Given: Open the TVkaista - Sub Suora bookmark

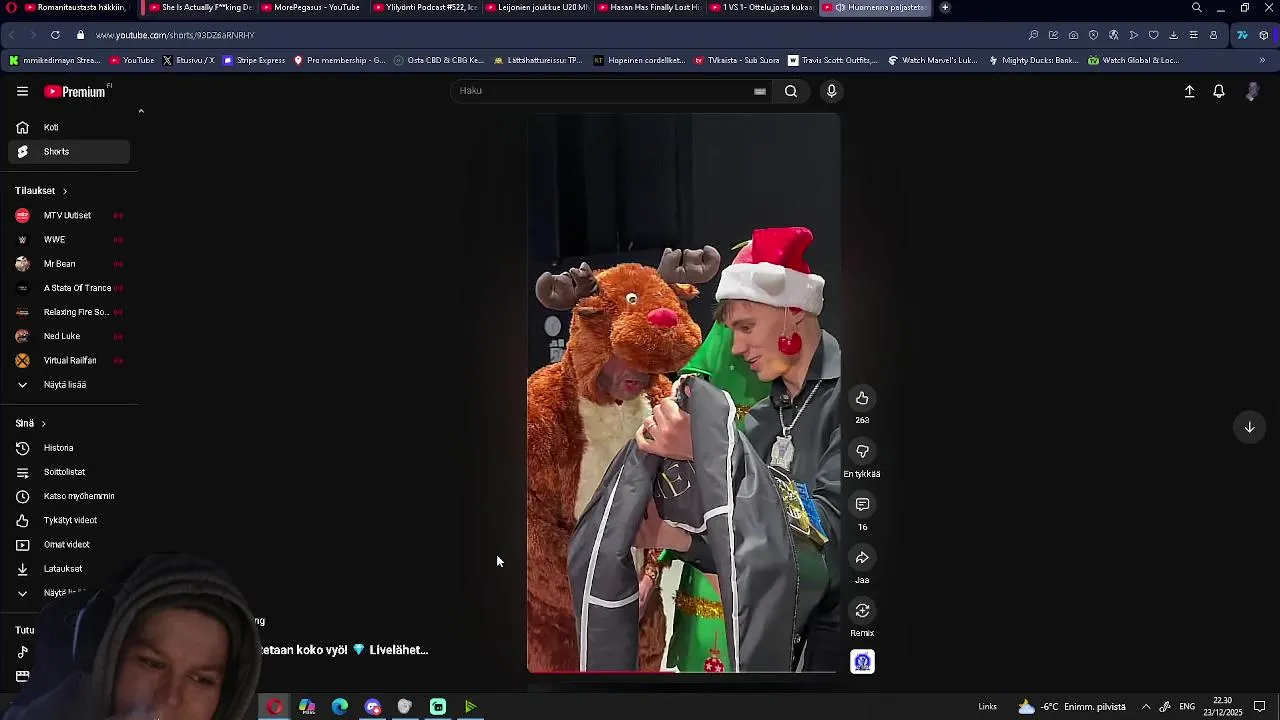Looking at the screenshot, I should (x=737, y=60).
